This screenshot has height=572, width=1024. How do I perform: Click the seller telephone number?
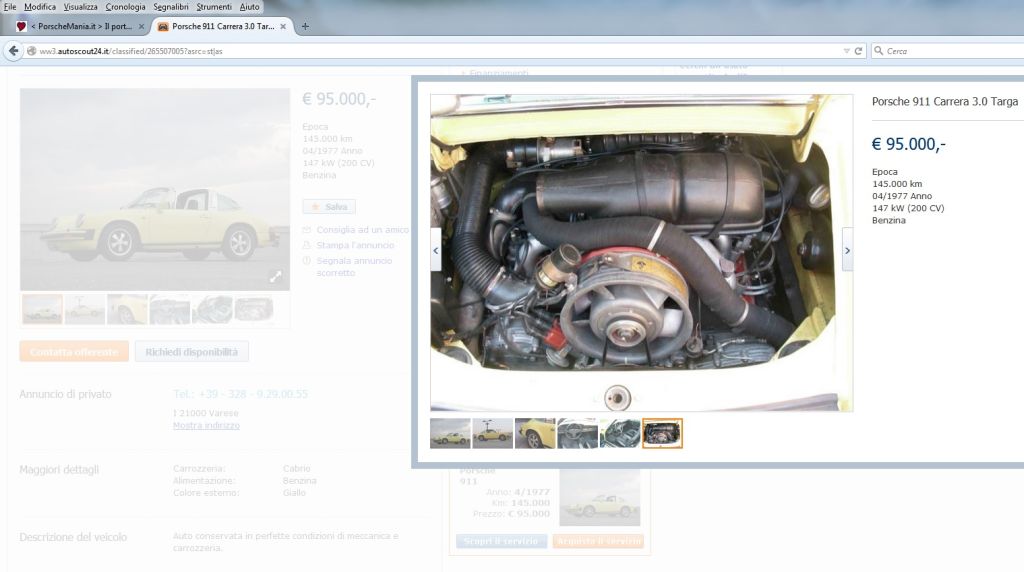(x=240, y=394)
